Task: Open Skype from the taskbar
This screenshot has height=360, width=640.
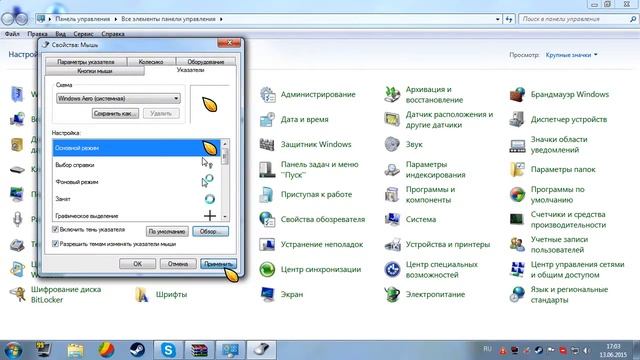Action: (x=168, y=350)
